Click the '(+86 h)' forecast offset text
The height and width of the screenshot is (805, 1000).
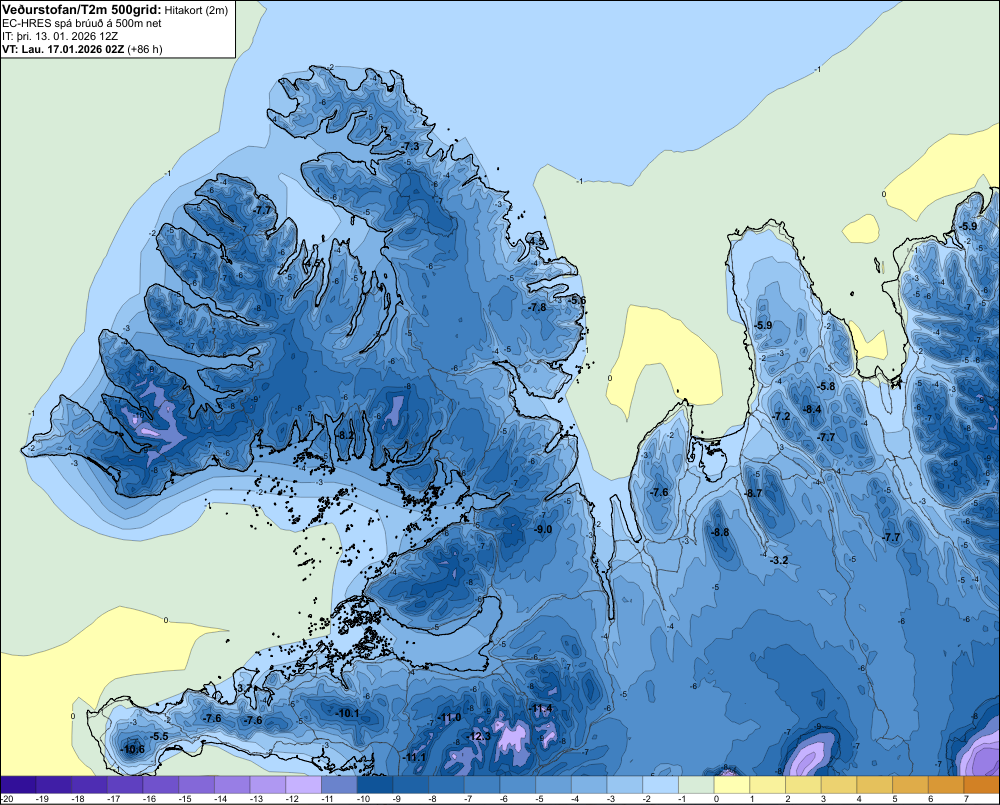point(145,49)
